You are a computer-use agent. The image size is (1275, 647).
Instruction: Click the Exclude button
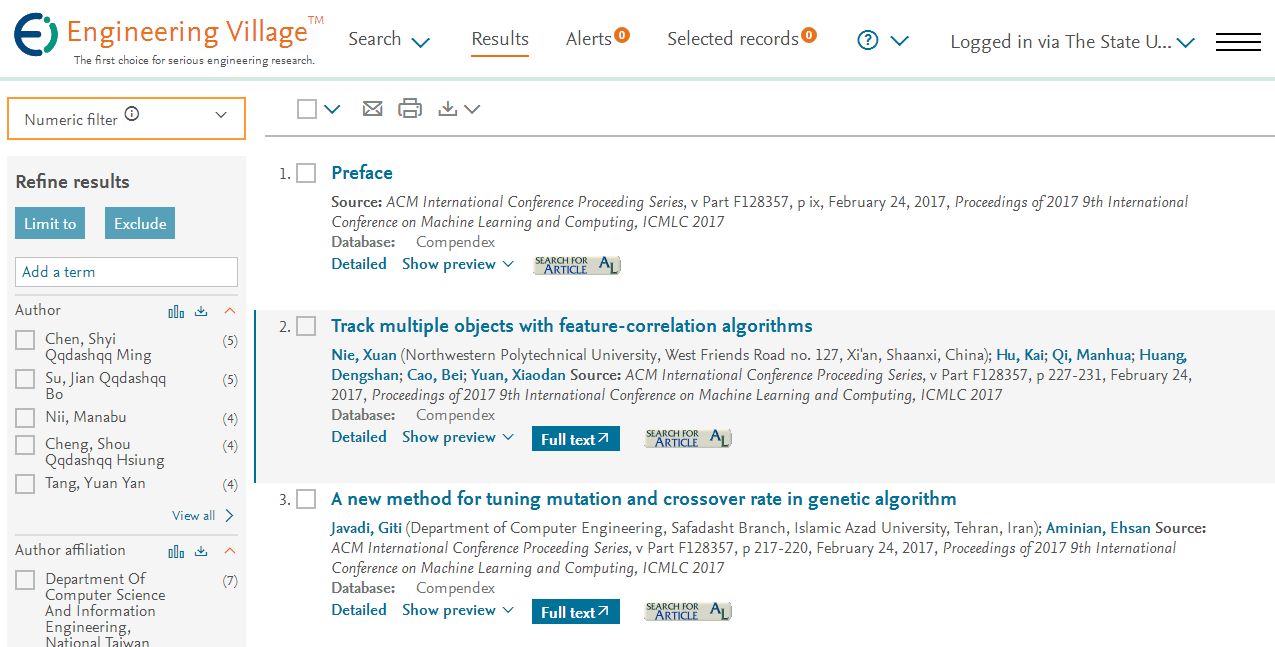click(140, 223)
